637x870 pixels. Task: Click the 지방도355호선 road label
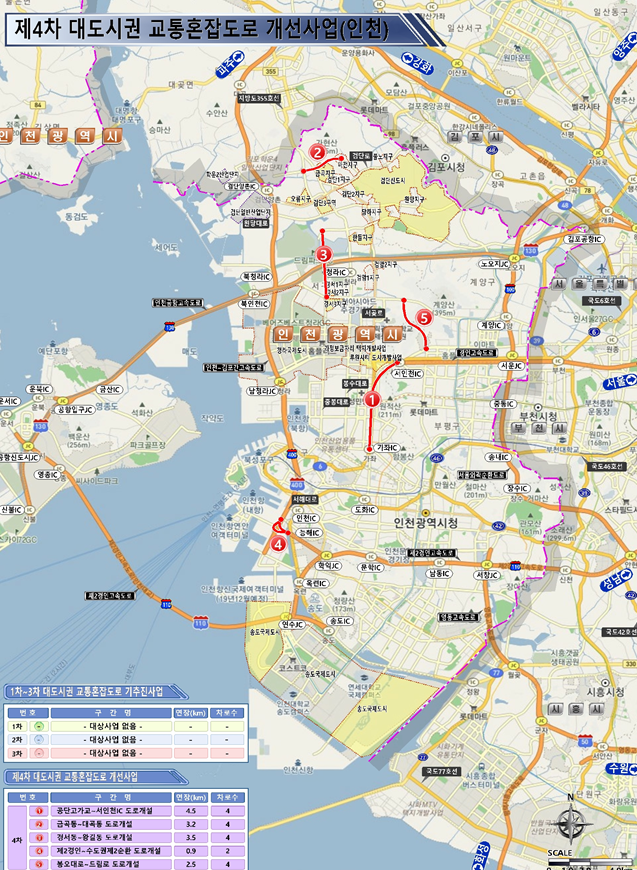(x=259, y=98)
